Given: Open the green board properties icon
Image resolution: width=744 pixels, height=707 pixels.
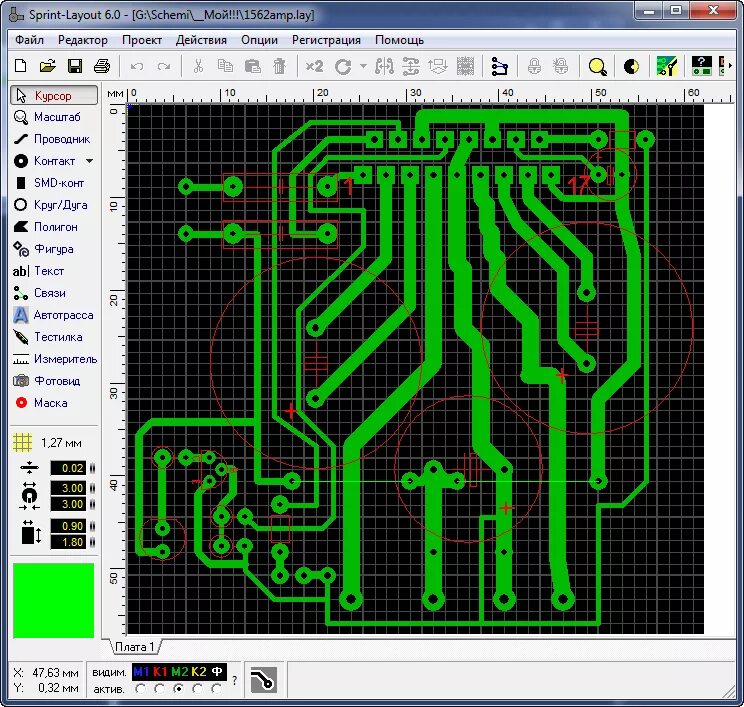Looking at the screenshot, I should (x=667, y=66).
